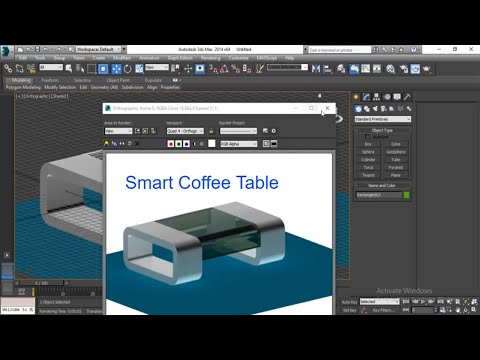Open the Area to Render dropdown
The width and height of the screenshot is (480, 360).
pyautogui.click(x=118, y=131)
